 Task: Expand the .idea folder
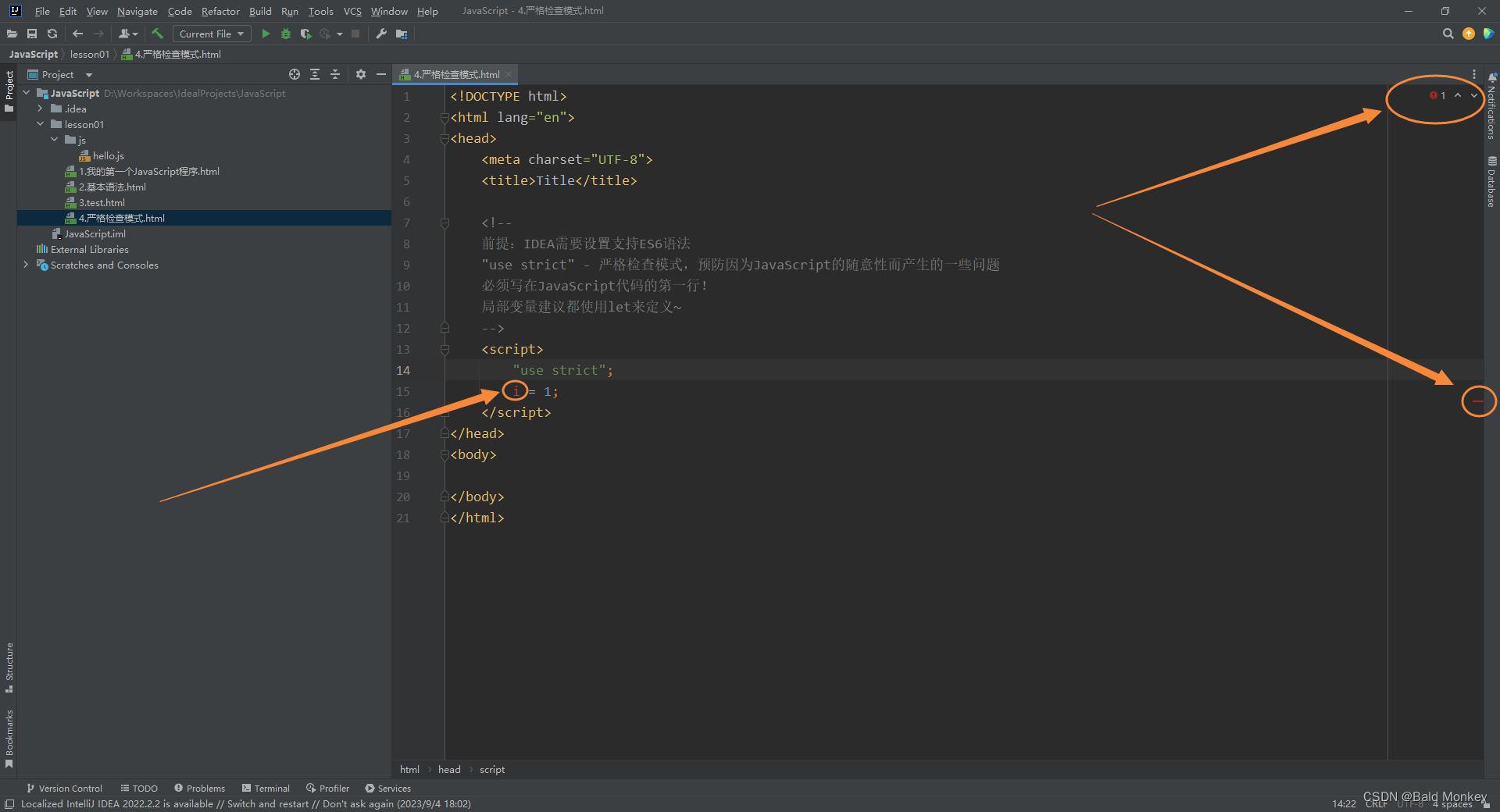tap(40, 109)
